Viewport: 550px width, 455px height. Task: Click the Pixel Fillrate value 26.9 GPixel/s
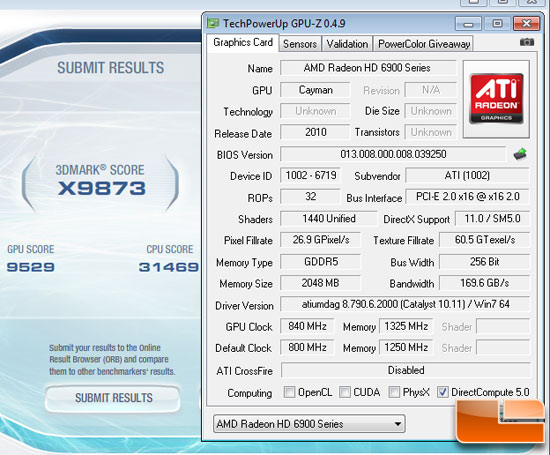(x=320, y=240)
